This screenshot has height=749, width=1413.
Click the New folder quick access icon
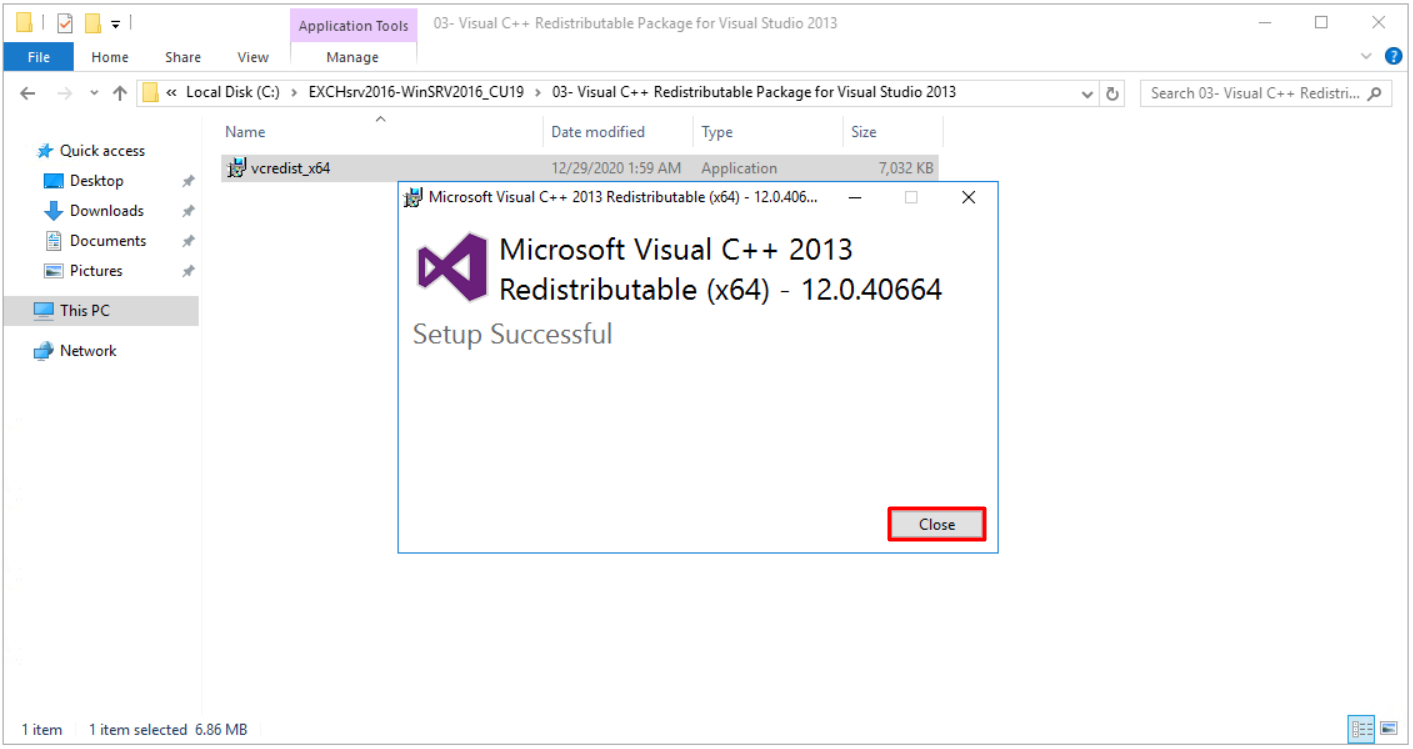93,23
